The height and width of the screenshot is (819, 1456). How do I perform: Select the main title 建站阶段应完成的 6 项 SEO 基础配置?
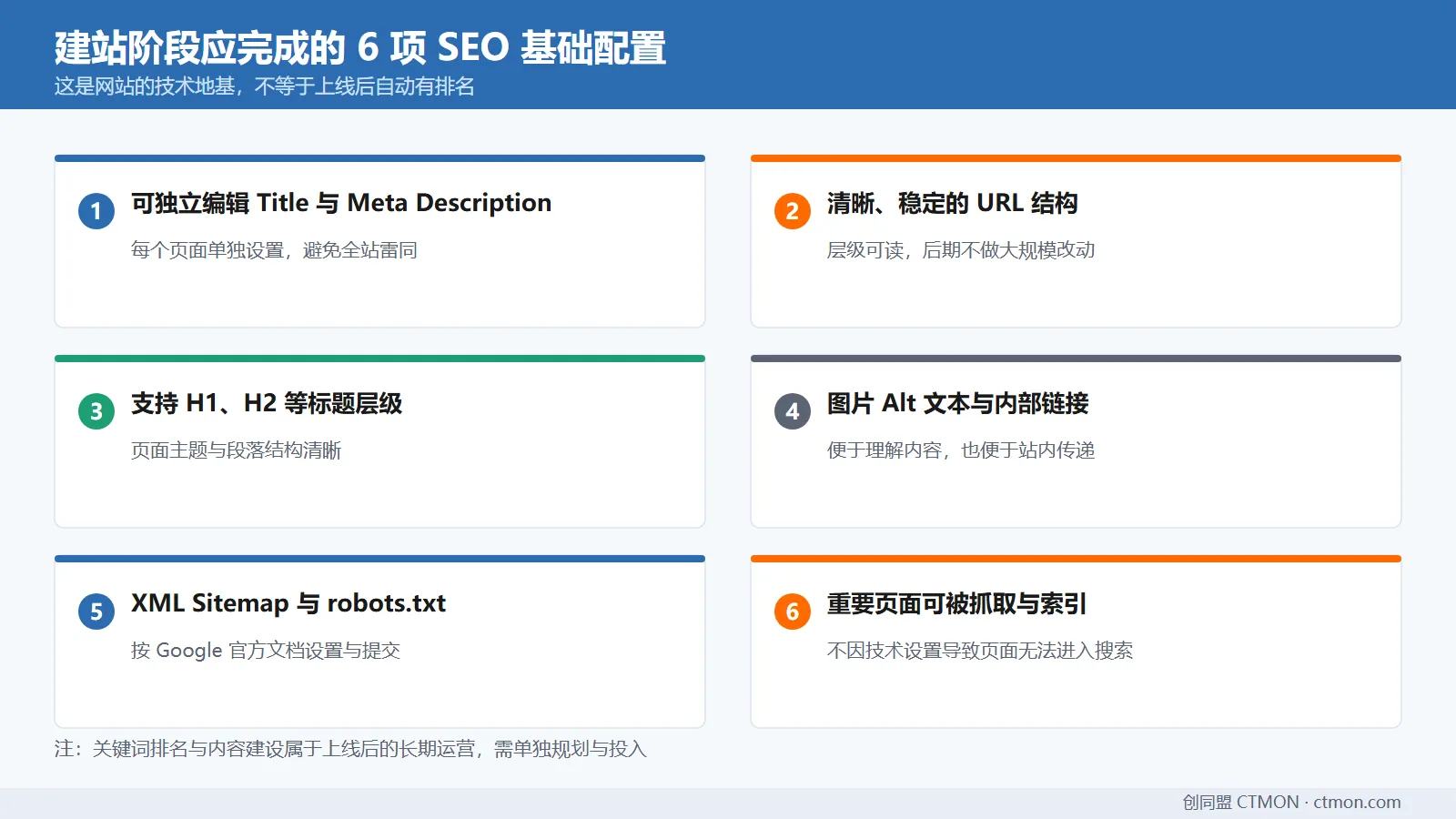pos(360,48)
